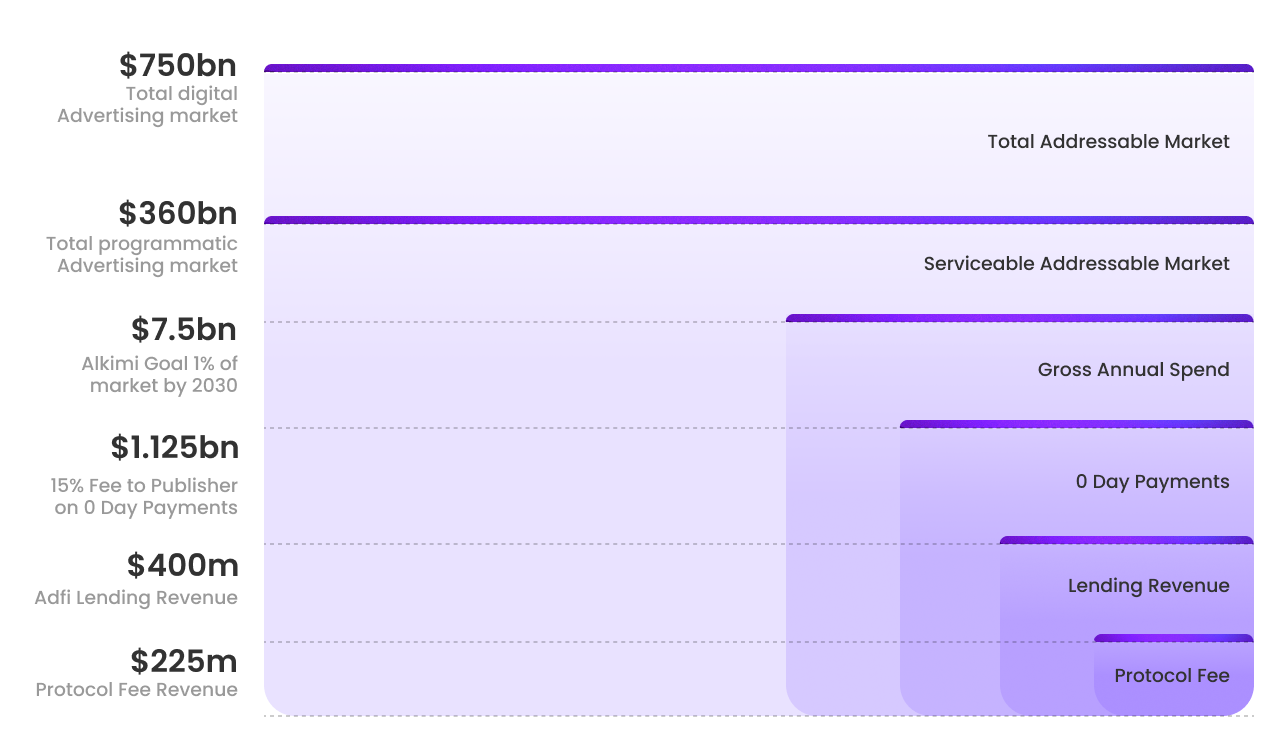1282x742 pixels.
Task: Click the $225m amount
Action: click(184, 661)
